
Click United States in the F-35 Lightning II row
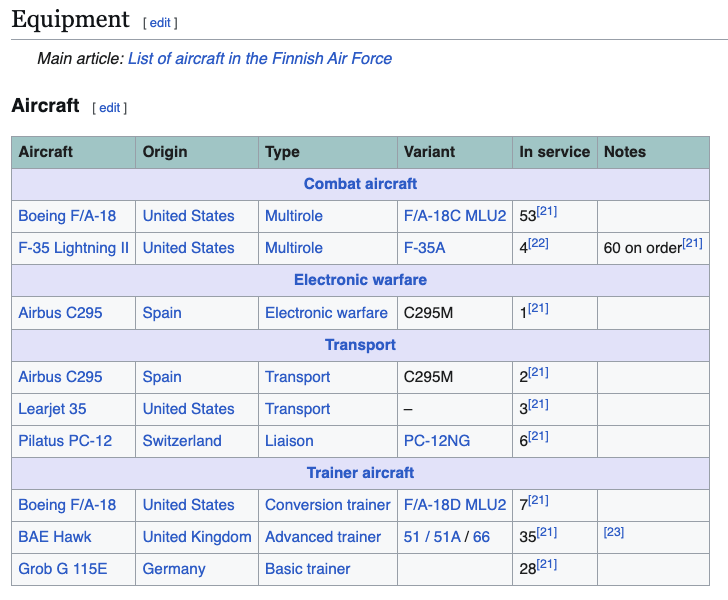point(188,248)
